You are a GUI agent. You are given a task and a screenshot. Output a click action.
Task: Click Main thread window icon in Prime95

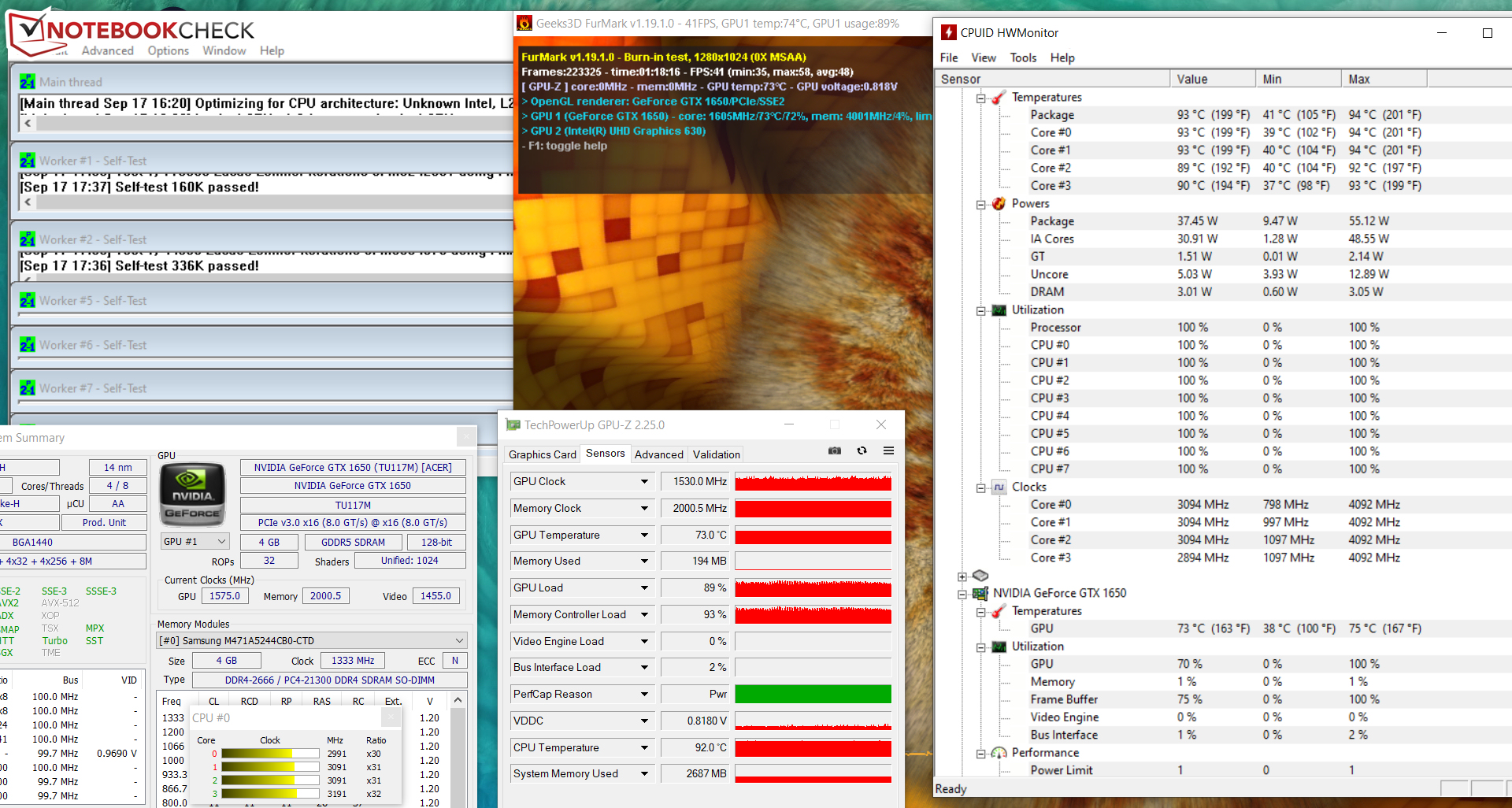(28, 82)
